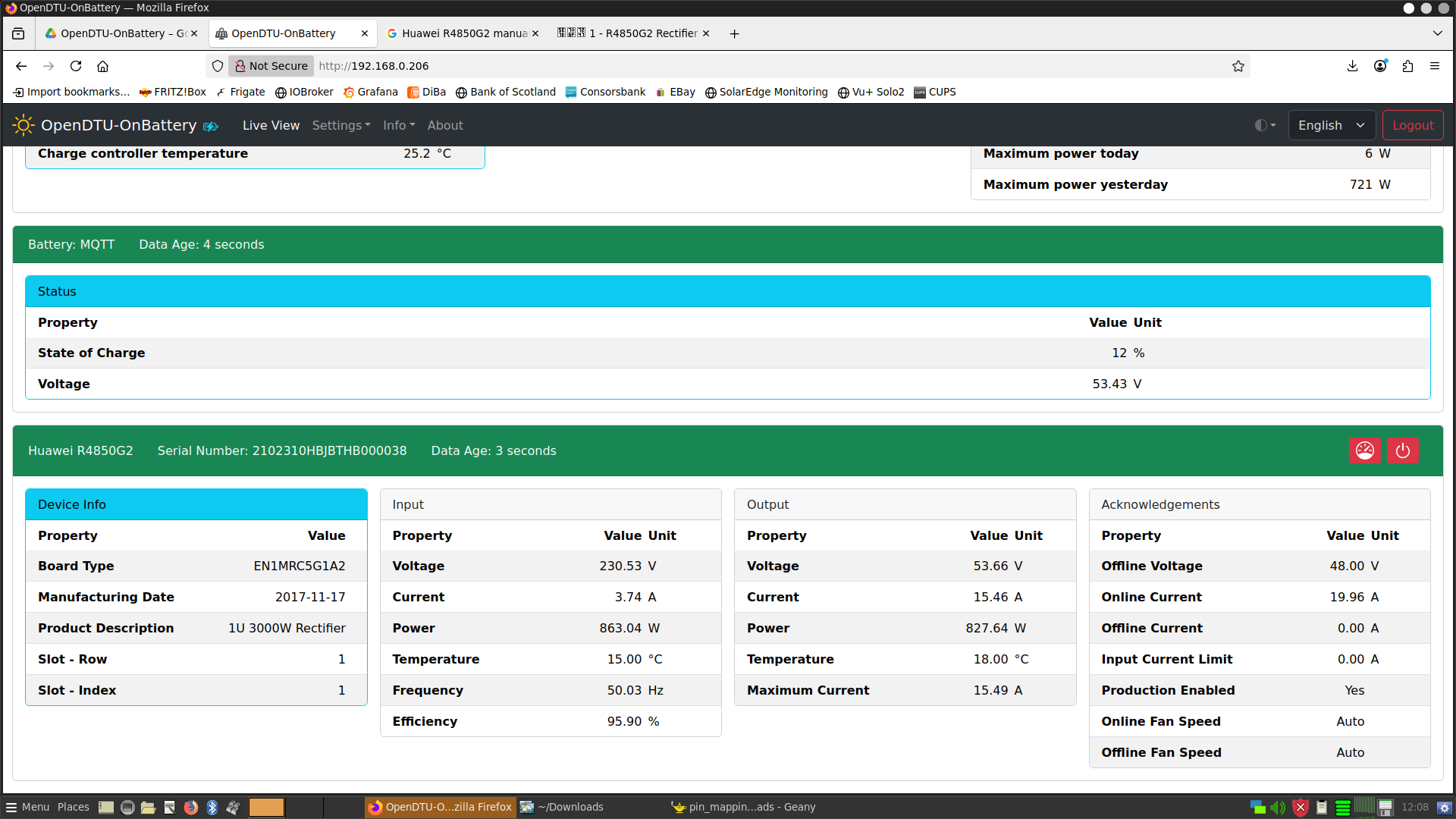Open the About navigation item

pyautogui.click(x=445, y=125)
